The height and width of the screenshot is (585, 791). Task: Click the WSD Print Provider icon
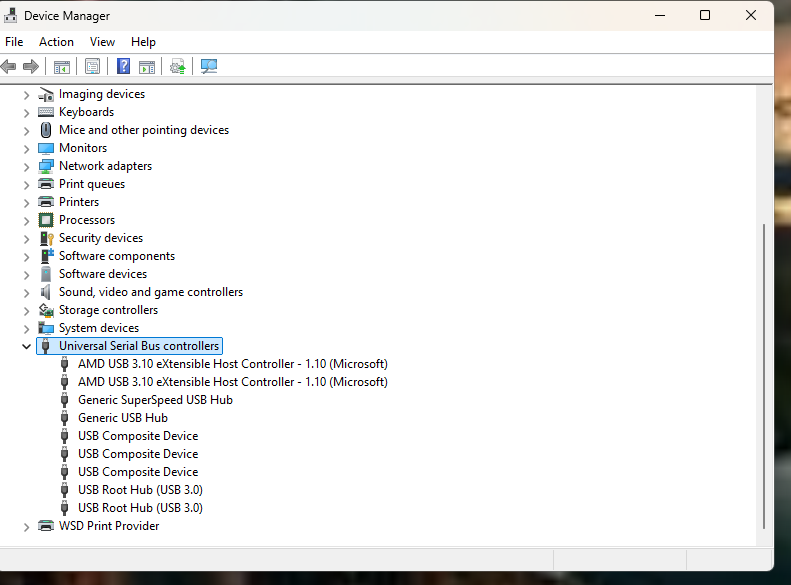[46, 526]
